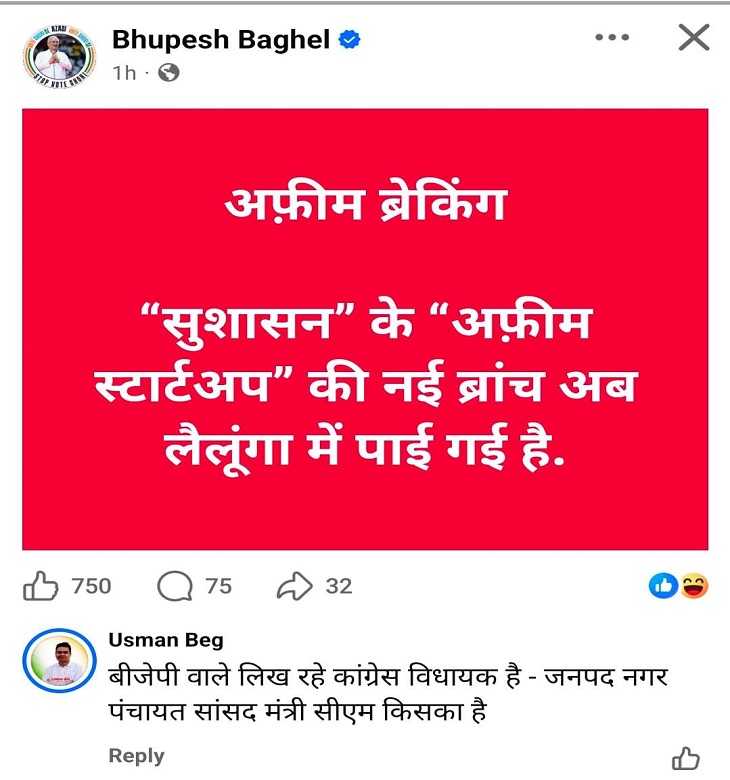Share the post using the arrow icon
The image size is (730, 780).
coord(294,586)
